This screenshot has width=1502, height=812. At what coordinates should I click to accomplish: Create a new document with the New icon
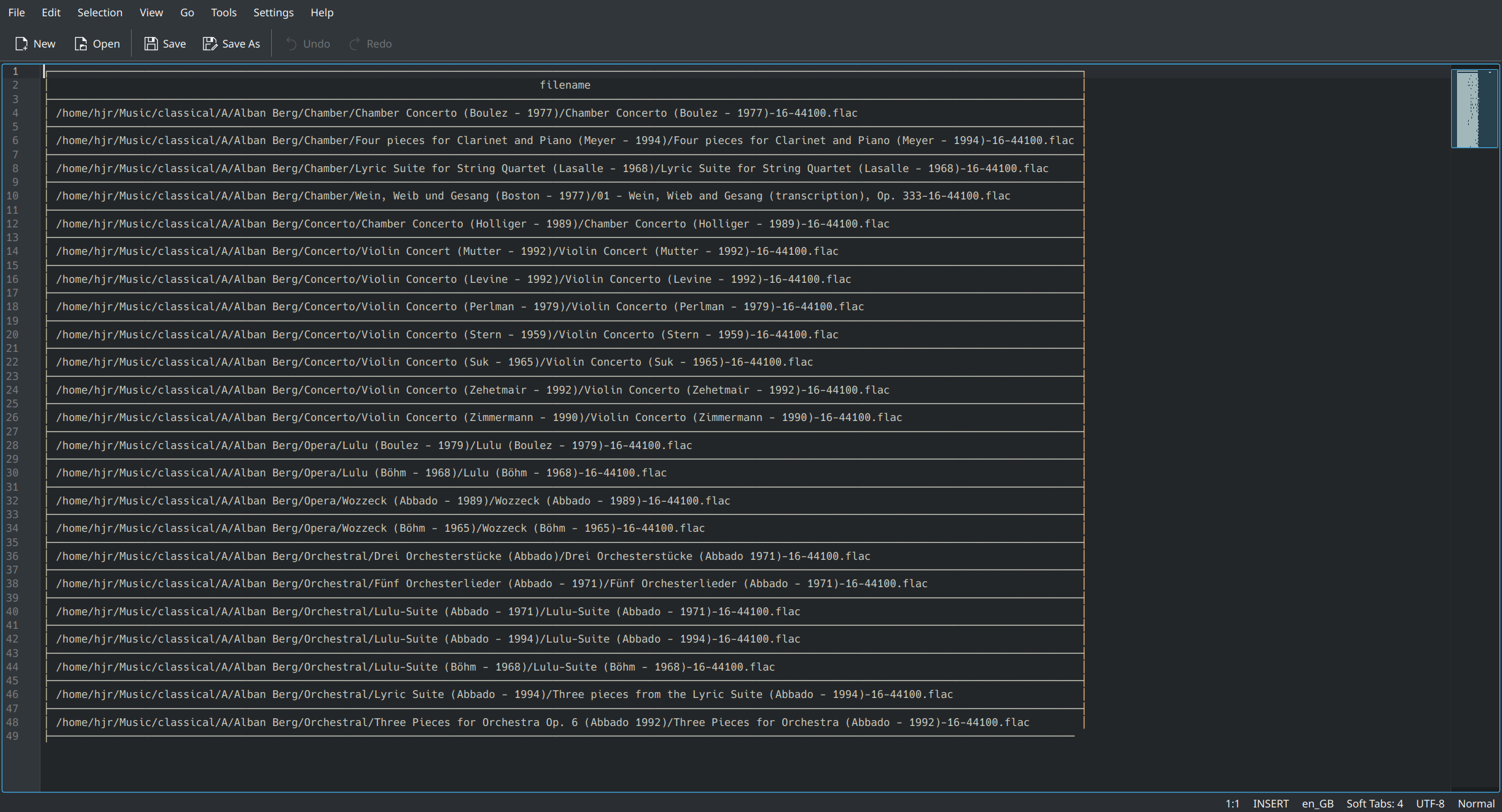coord(35,44)
